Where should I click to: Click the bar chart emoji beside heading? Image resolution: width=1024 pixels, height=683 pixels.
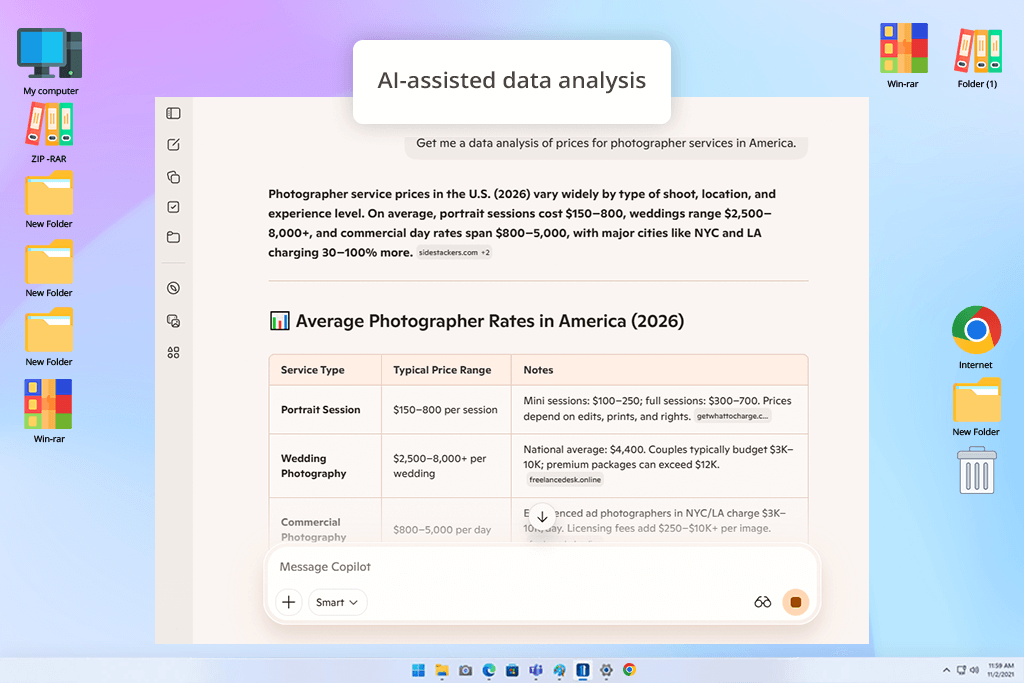click(x=280, y=321)
